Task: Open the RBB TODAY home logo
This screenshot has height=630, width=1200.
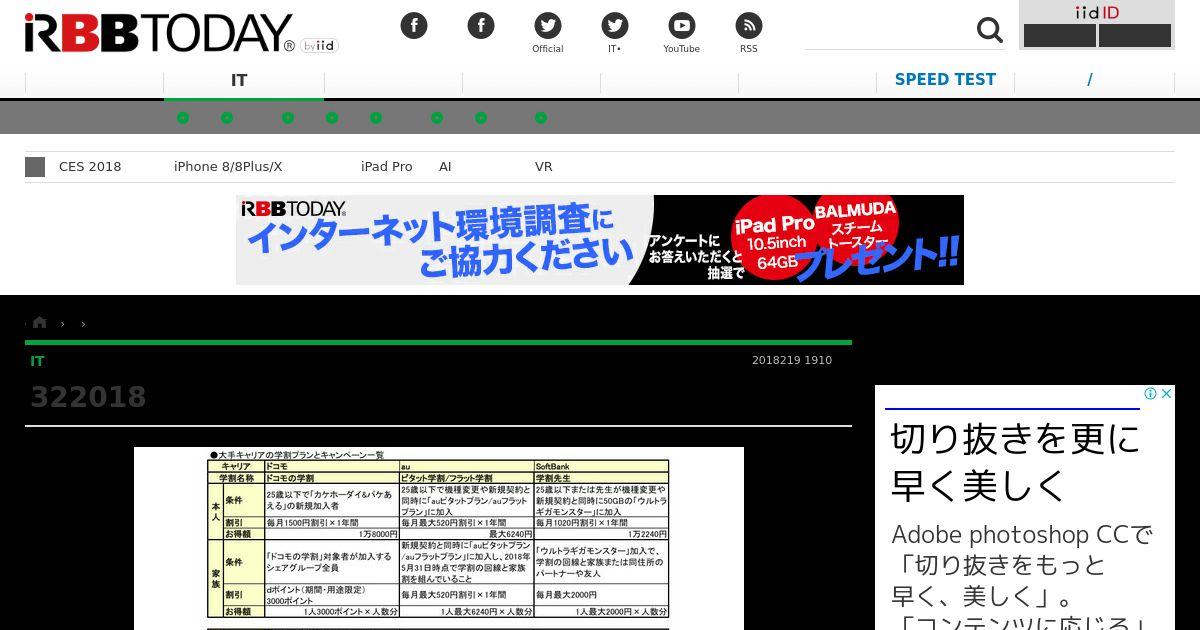Action: coord(159,33)
